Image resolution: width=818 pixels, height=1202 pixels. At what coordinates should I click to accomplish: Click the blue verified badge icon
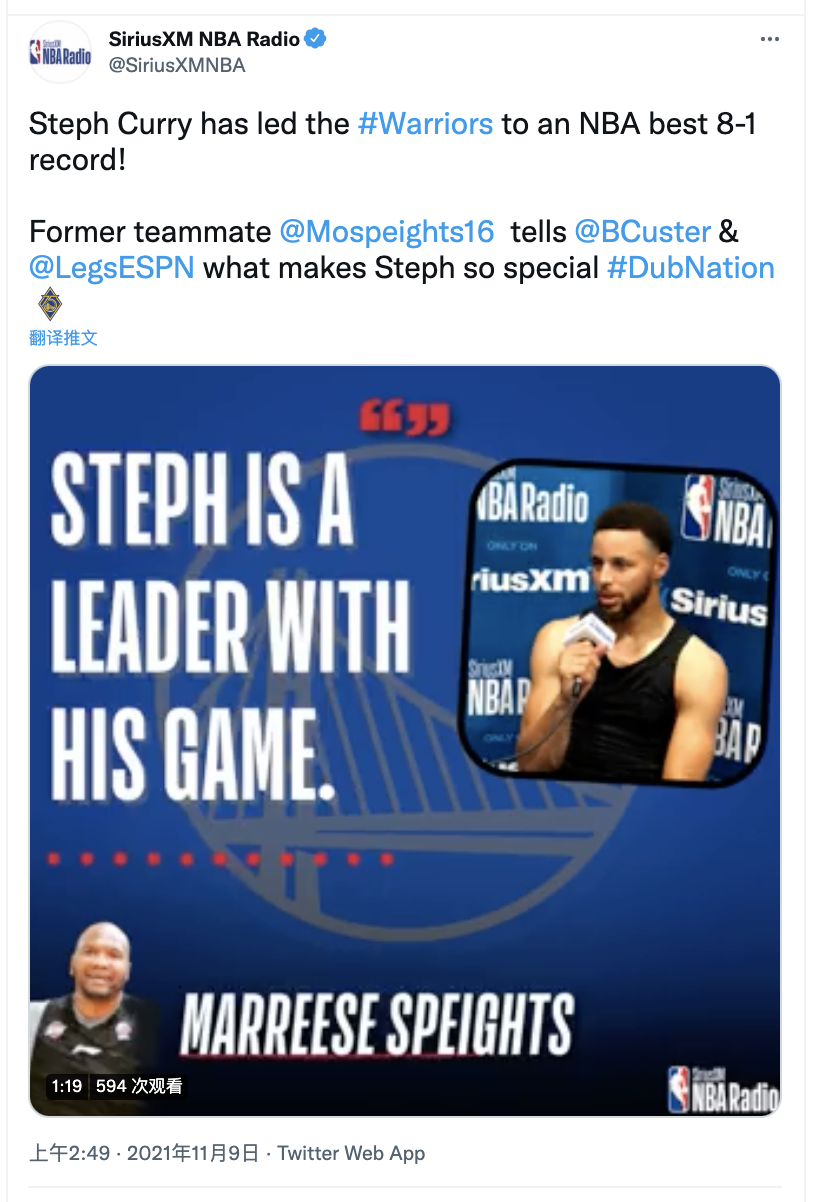tap(317, 39)
